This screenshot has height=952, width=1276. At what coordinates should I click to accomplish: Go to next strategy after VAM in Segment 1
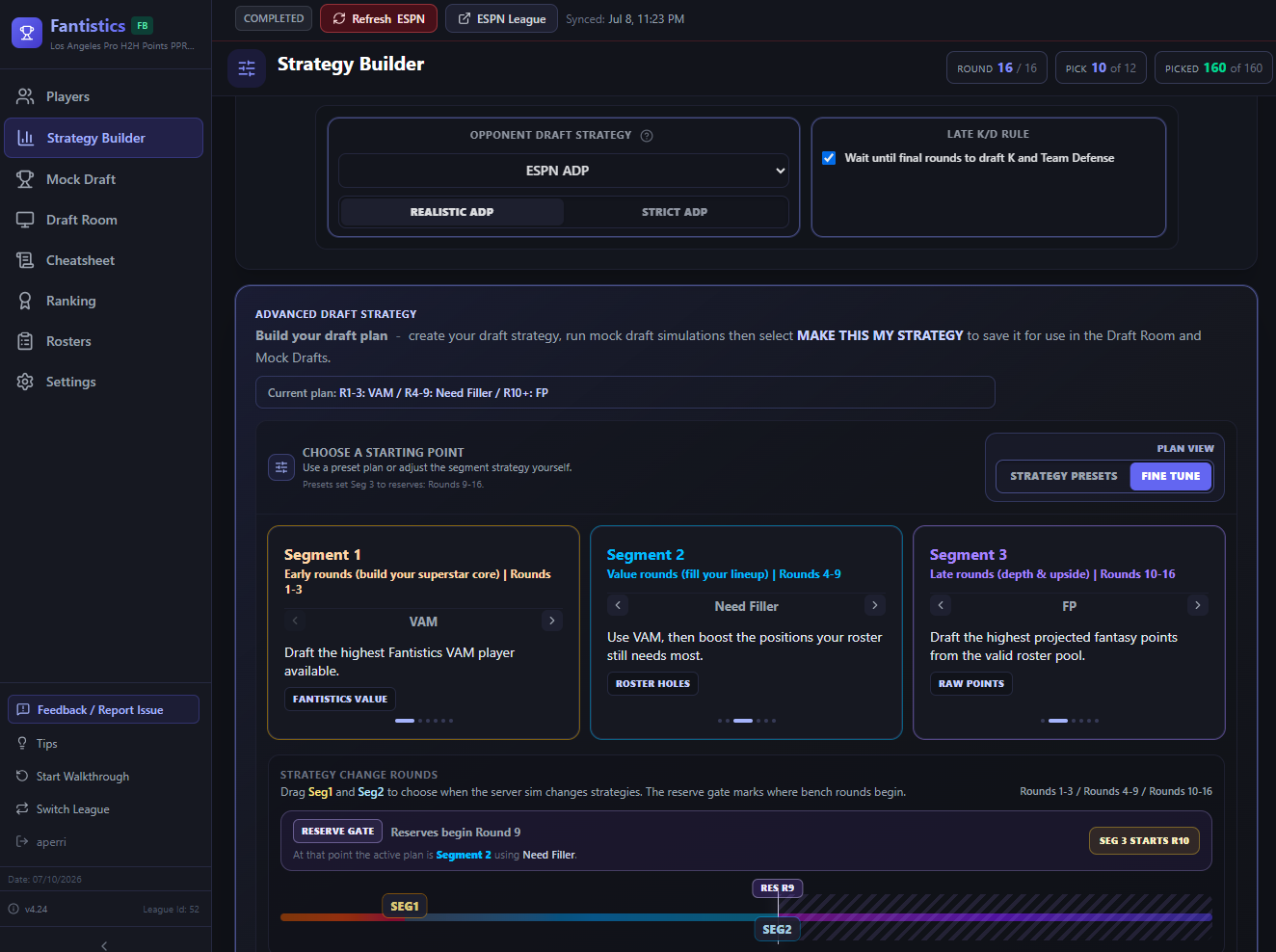click(x=552, y=621)
